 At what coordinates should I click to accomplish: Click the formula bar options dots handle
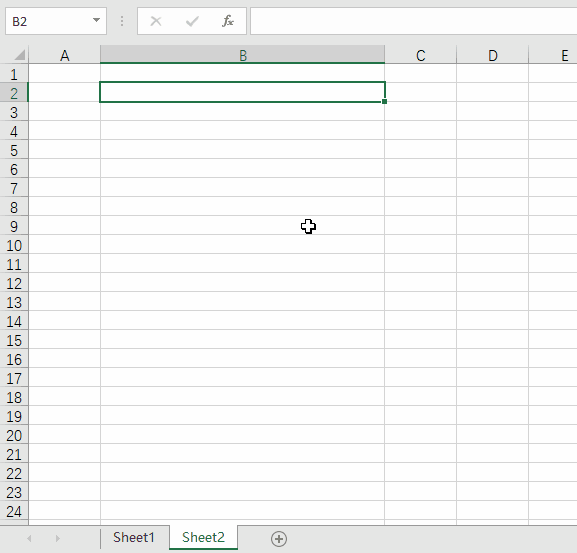pyautogui.click(x=122, y=21)
